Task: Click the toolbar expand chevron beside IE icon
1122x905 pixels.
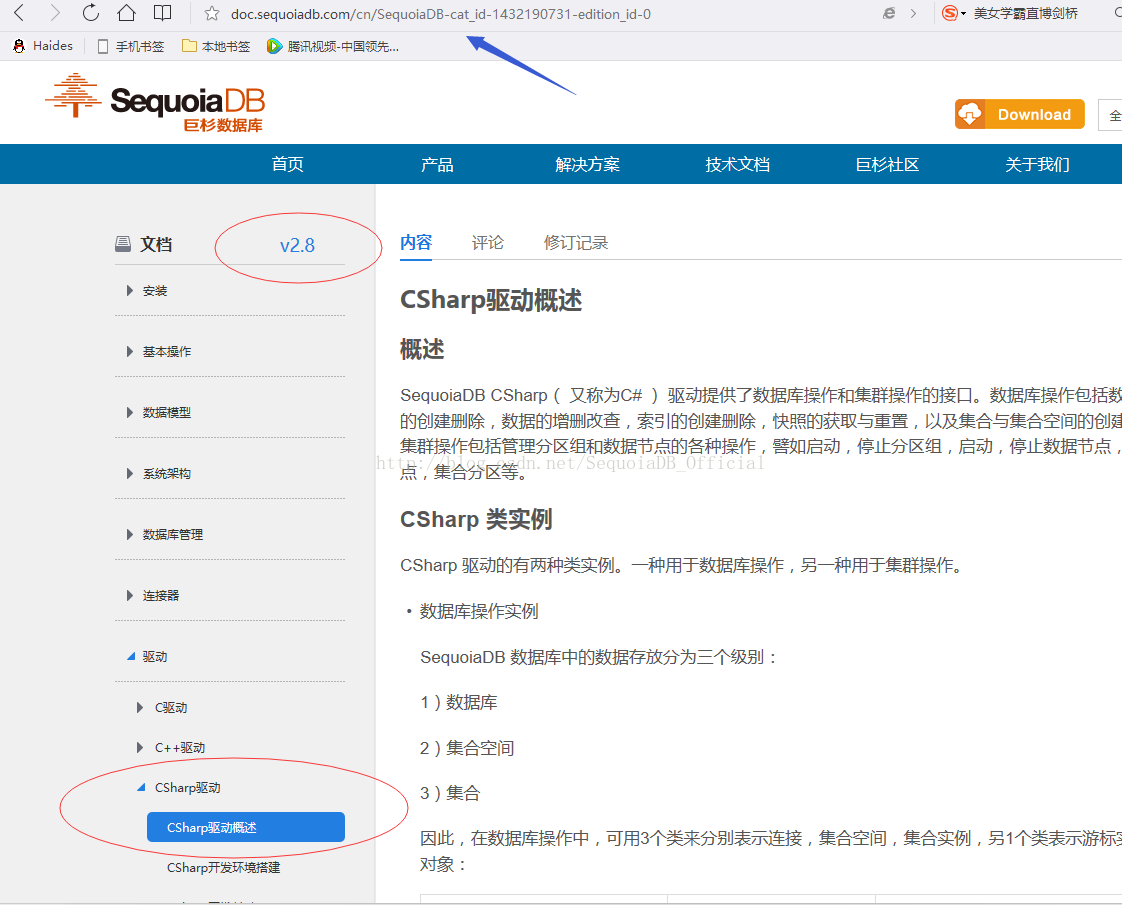Action: click(x=913, y=13)
